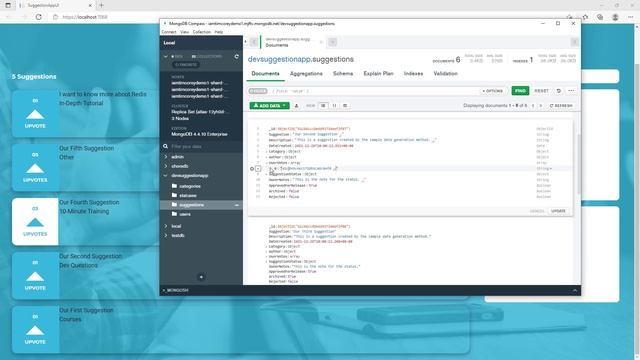Screen dimensions: 640x360
Task: Click the sidebar filter data field
Action: (204, 146)
